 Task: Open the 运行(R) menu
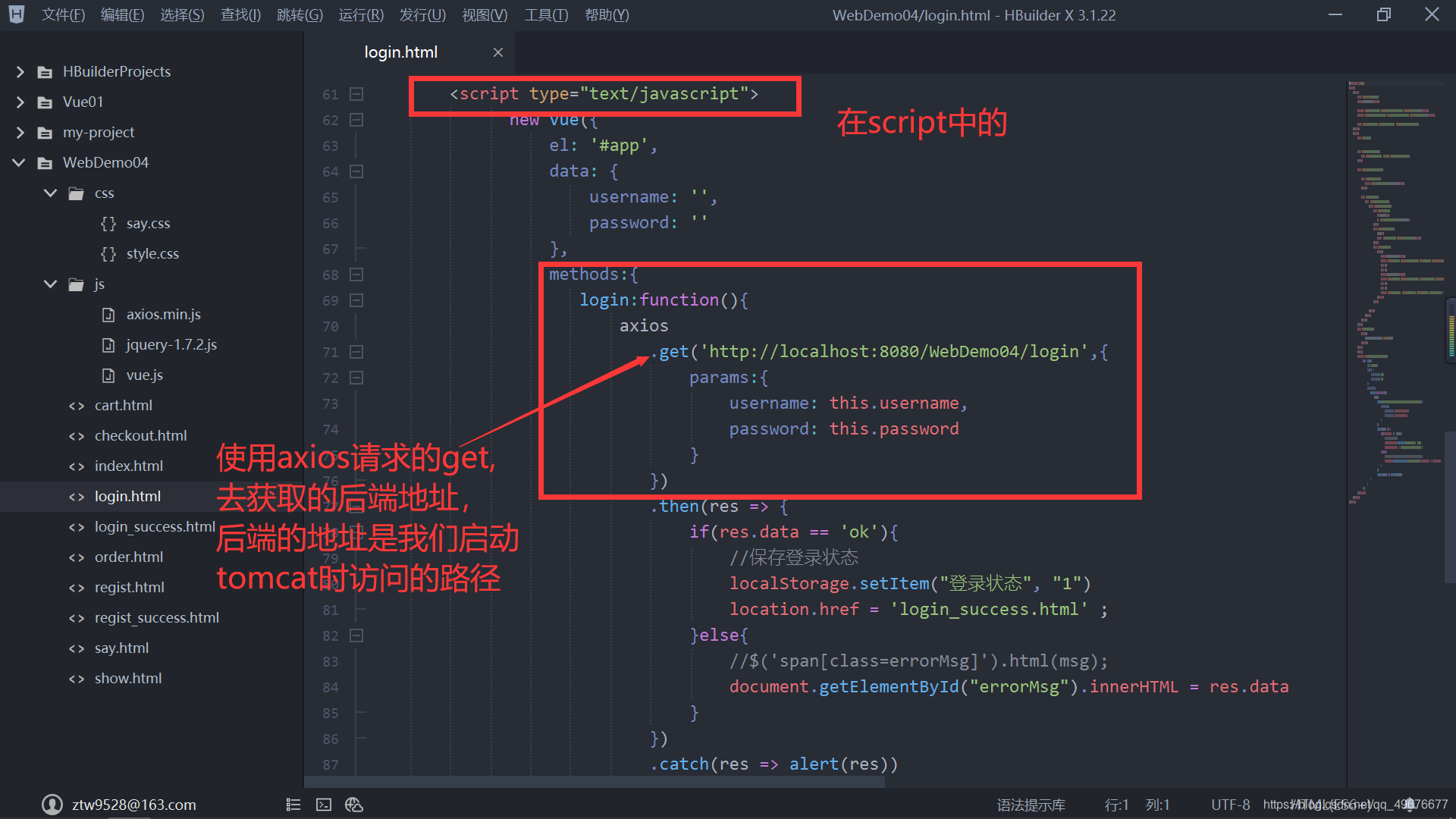pos(361,15)
